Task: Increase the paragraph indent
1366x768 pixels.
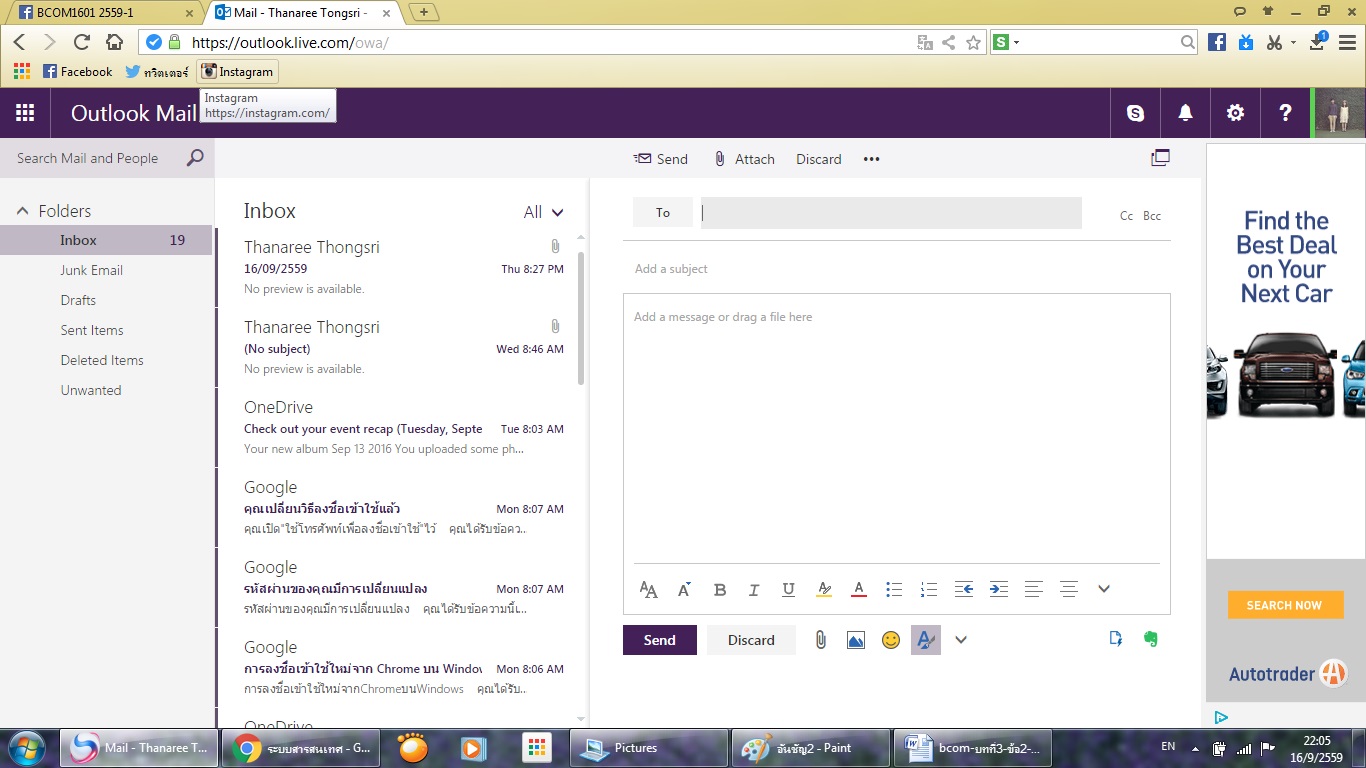Action: click(999, 590)
